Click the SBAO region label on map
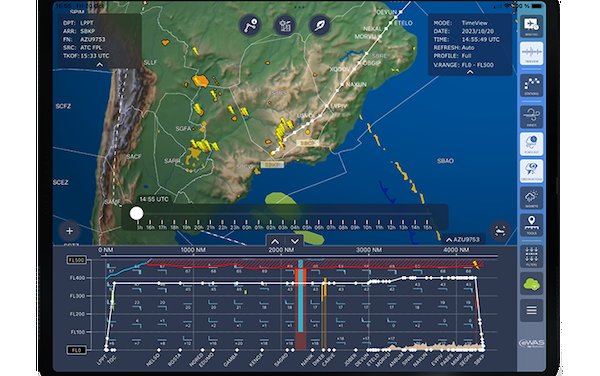Viewport: 600px width, 376px height. (x=445, y=161)
